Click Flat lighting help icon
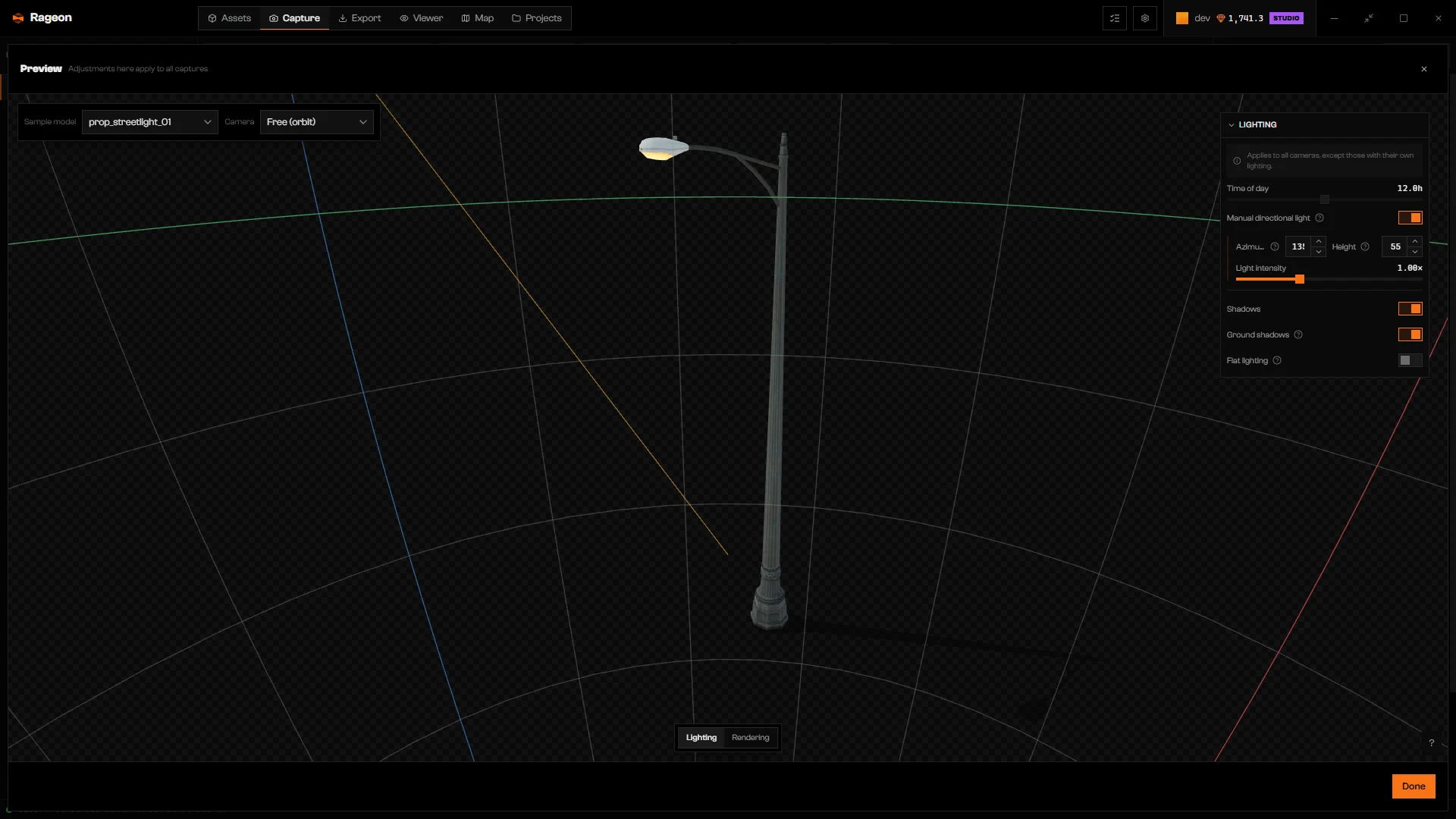This screenshot has width=1456, height=819. (x=1277, y=360)
